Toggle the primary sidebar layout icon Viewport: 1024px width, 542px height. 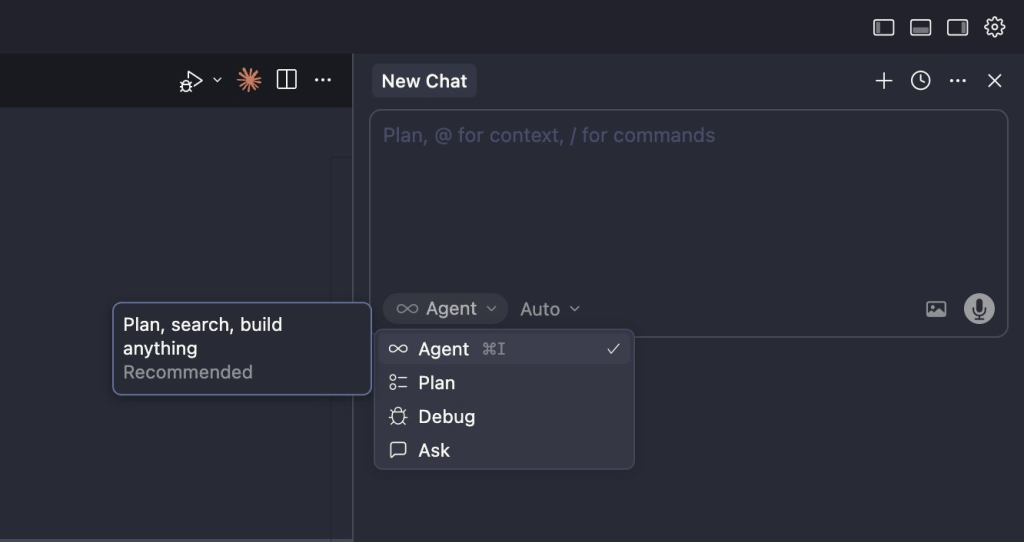(884, 27)
